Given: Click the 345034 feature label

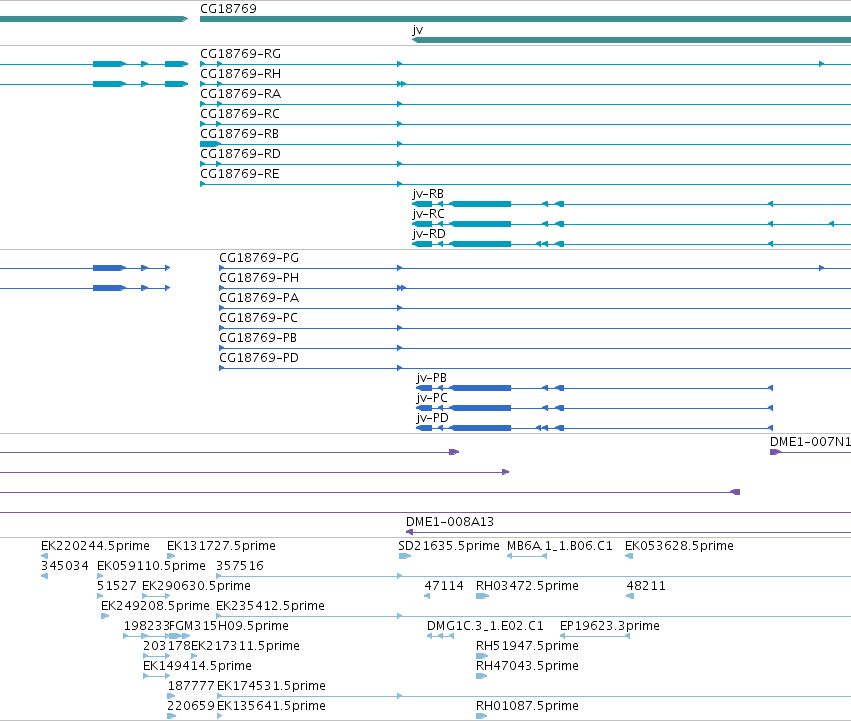Looking at the screenshot, I should [65, 566].
